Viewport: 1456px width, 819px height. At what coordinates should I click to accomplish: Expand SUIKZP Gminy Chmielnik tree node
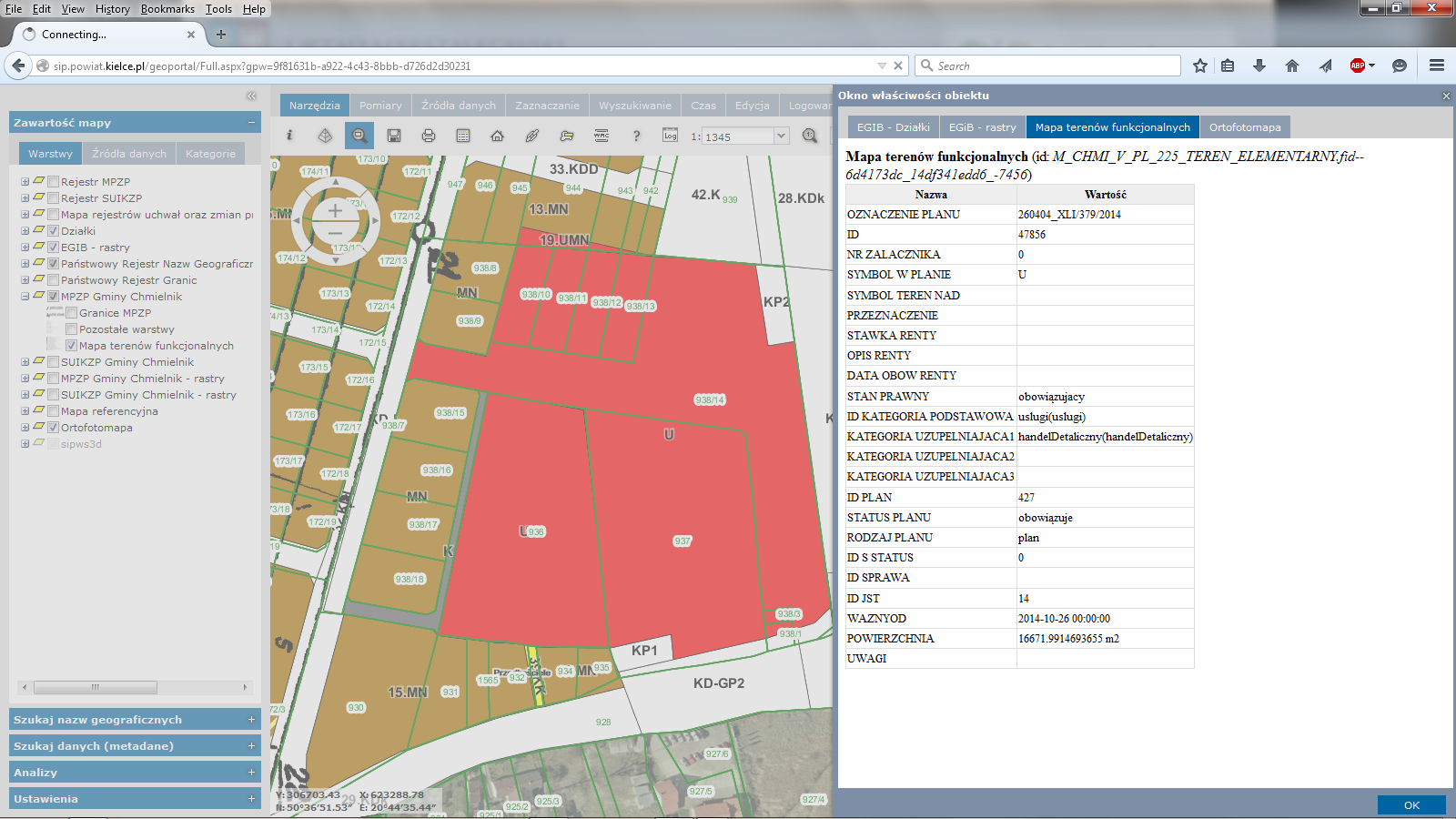(25, 362)
